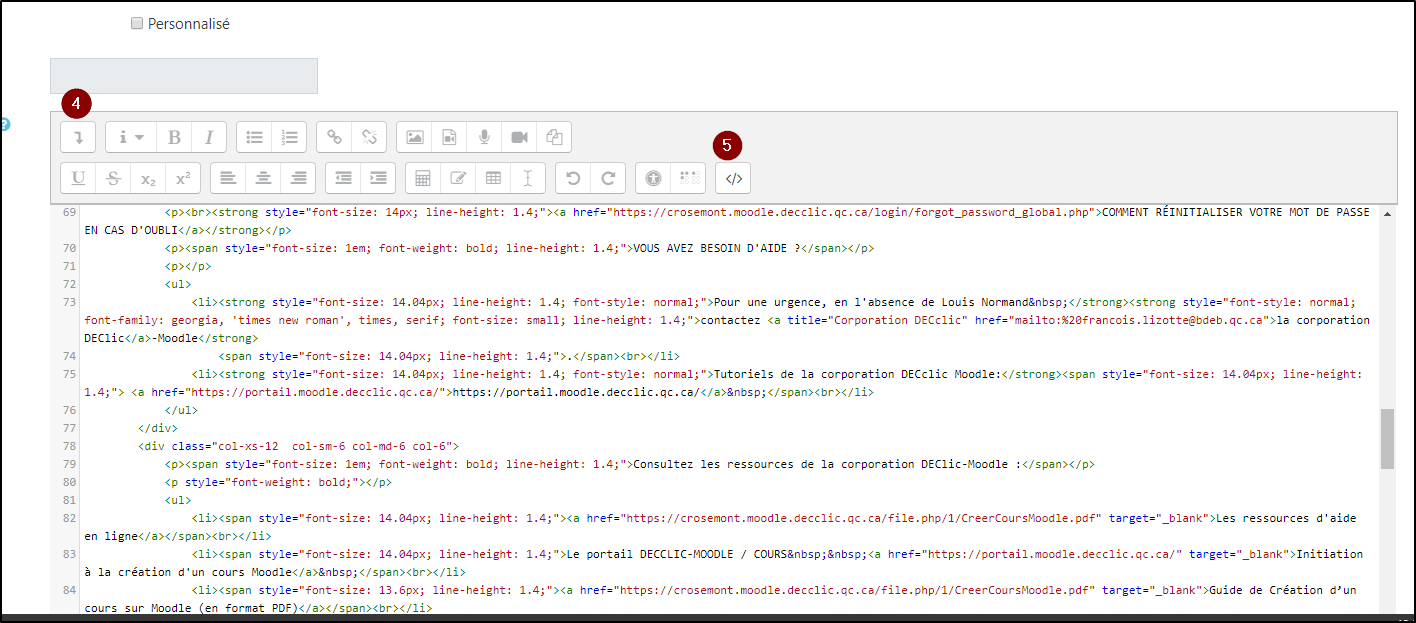This screenshot has width=1416, height=623.
Task: Insert an image via the picture icon
Action: [x=415, y=137]
